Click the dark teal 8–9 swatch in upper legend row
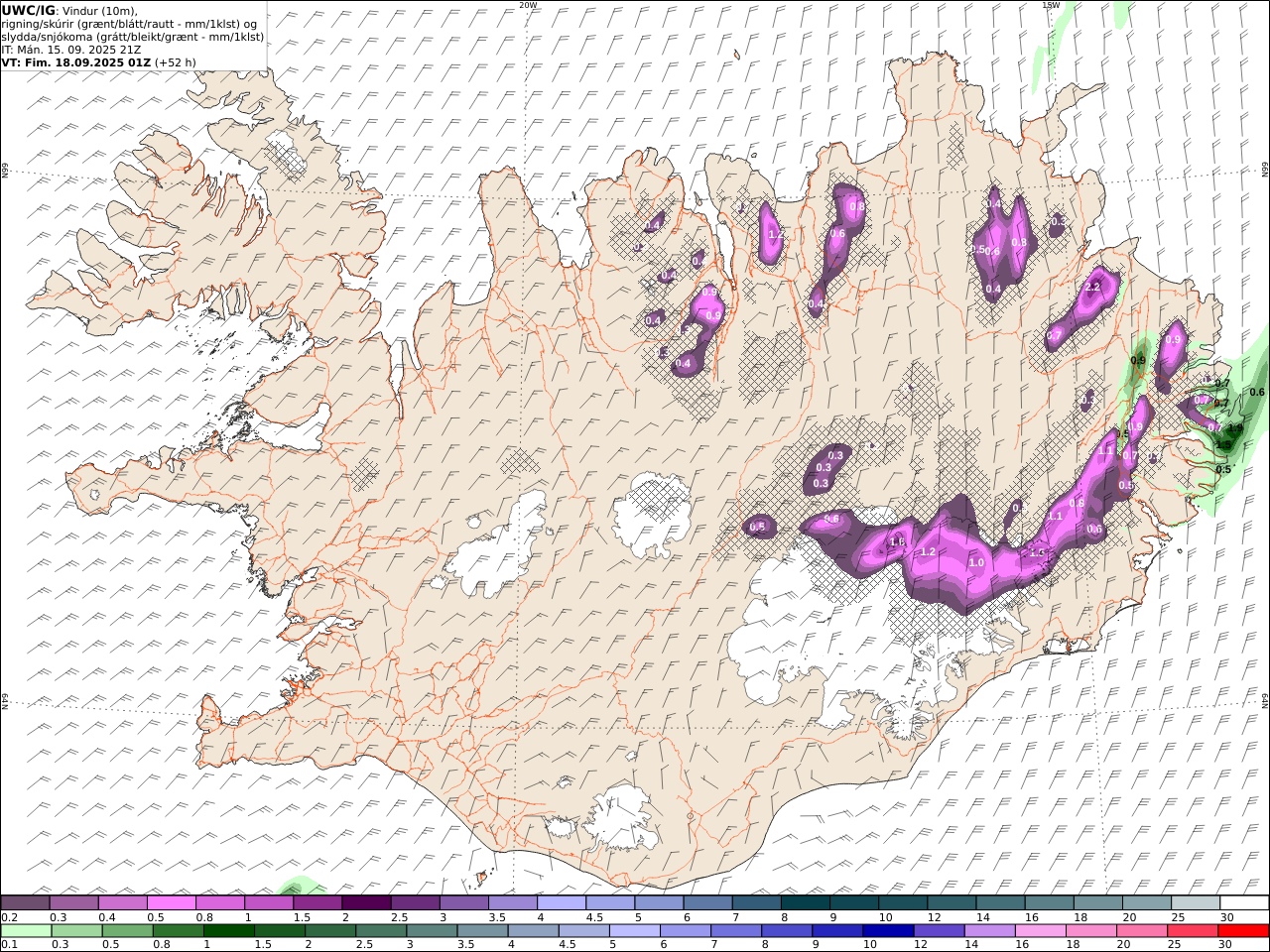 (x=805, y=902)
